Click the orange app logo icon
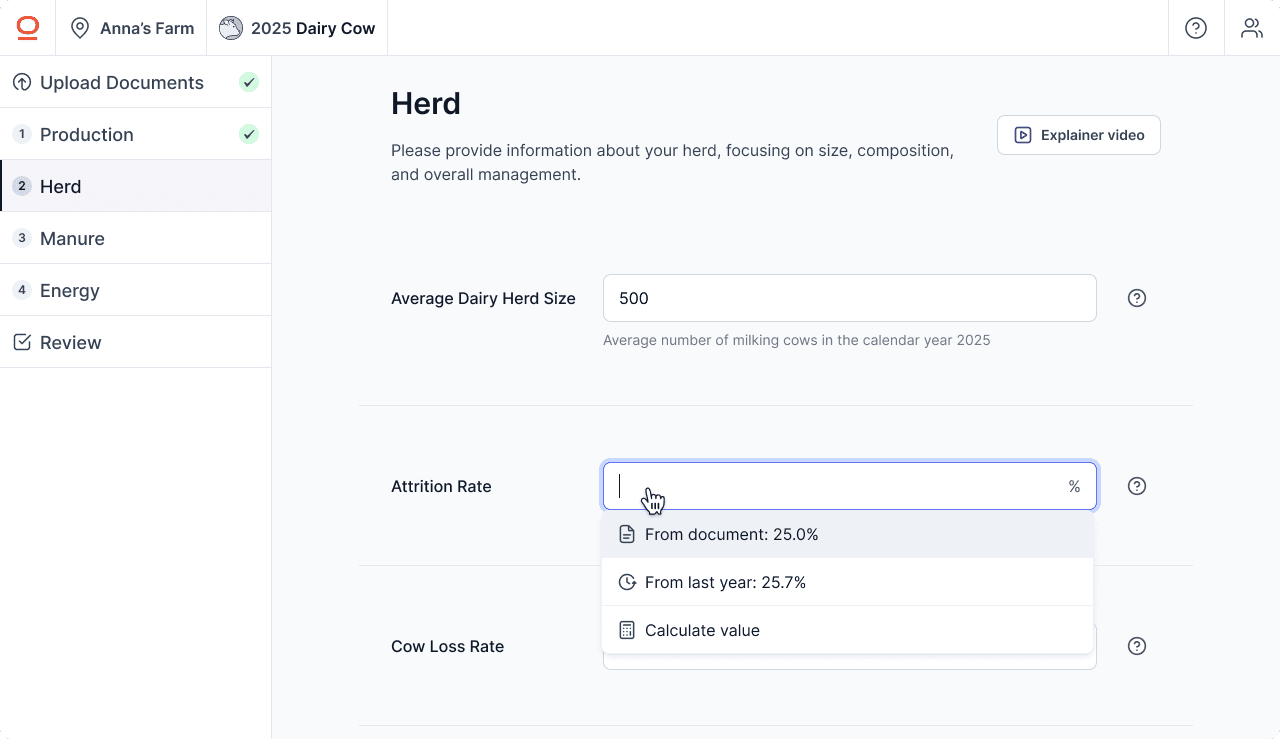 point(28,28)
